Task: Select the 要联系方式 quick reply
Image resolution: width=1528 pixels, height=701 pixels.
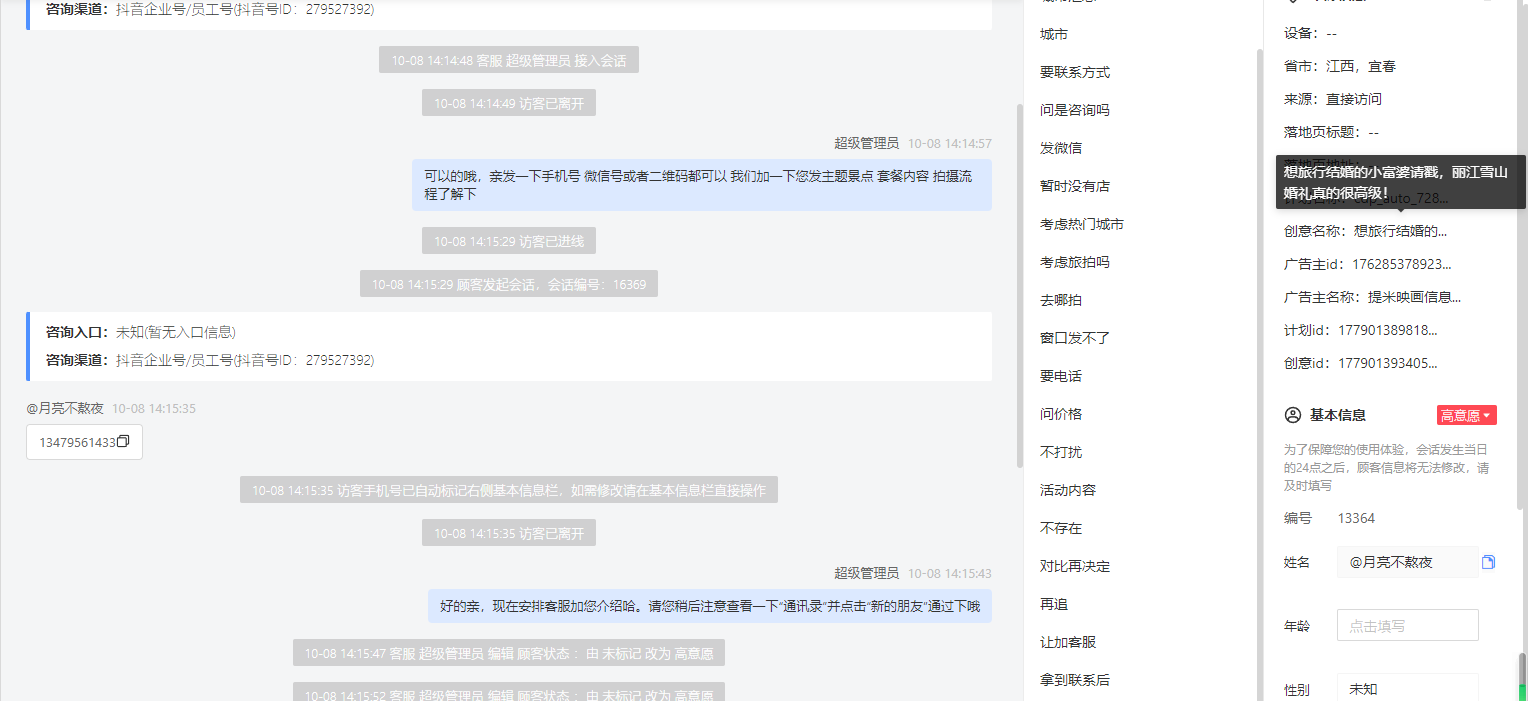Action: 1075,72
